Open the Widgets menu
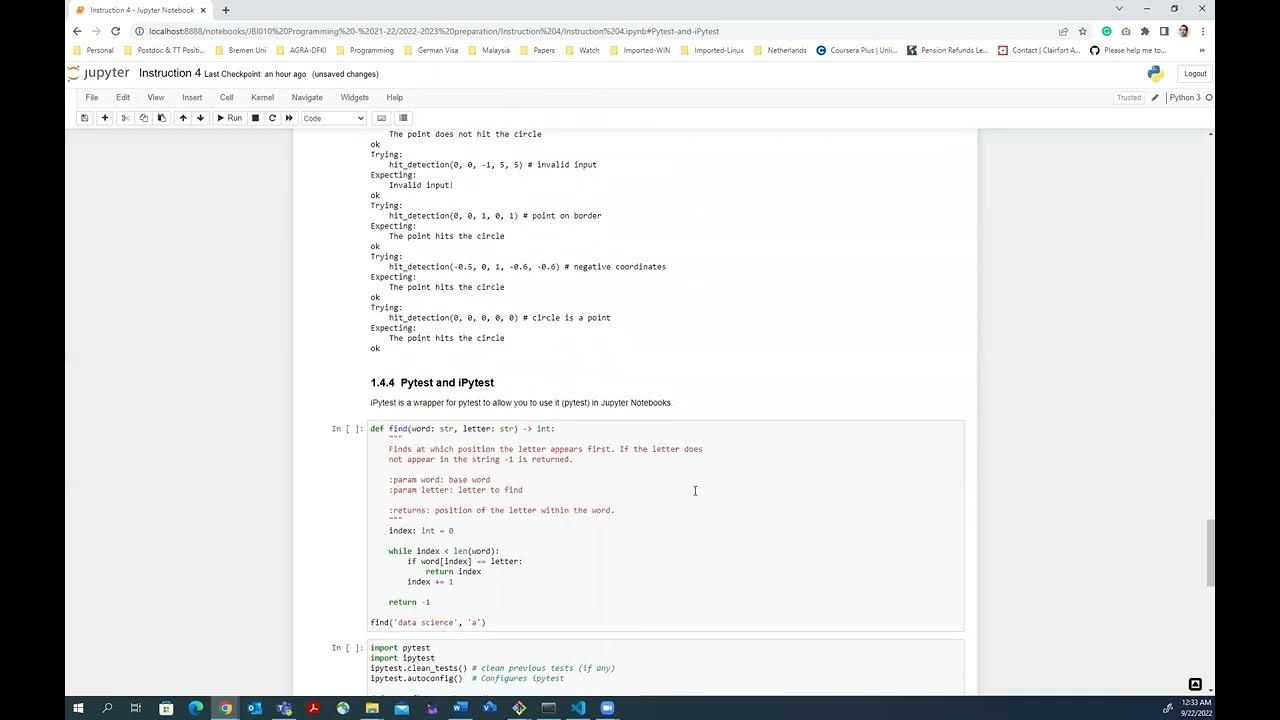1280x720 pixels. coord(355,98)
